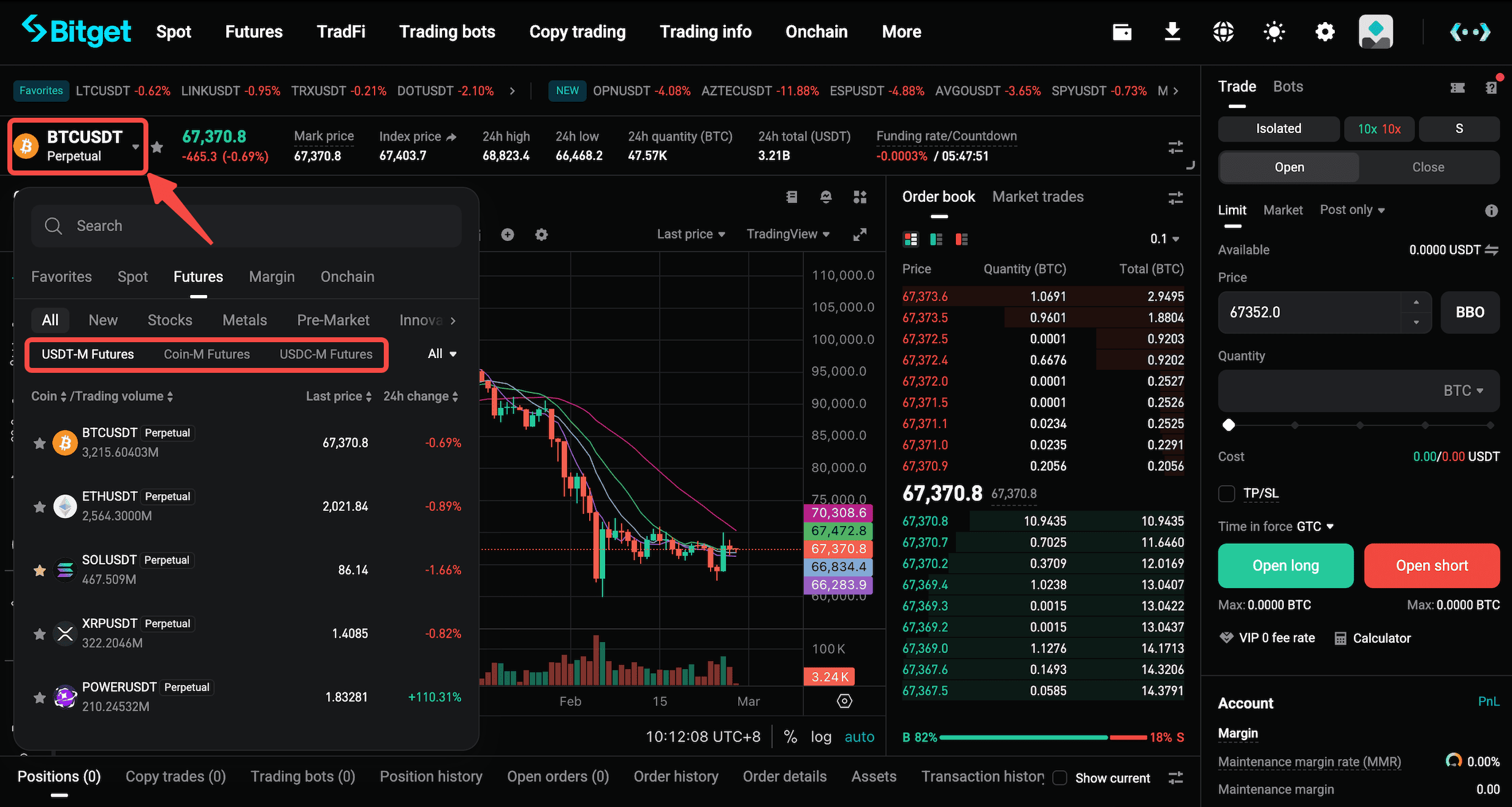
Task: Open chart settings gear above the candles
Action: 541,234
